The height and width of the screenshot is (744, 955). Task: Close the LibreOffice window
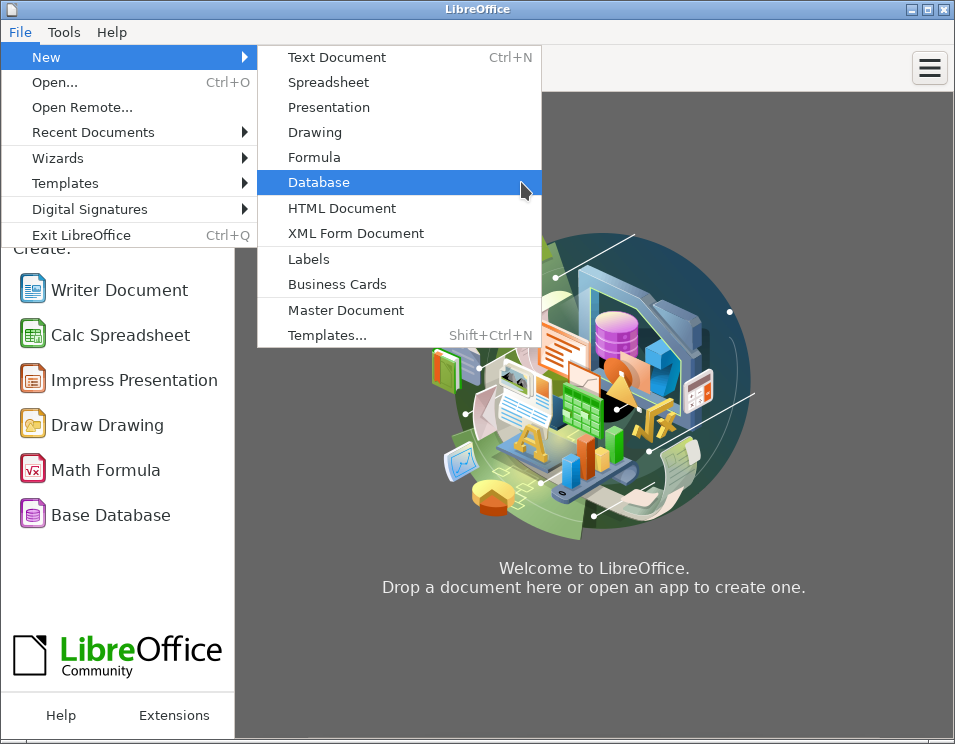coord(943,10)
